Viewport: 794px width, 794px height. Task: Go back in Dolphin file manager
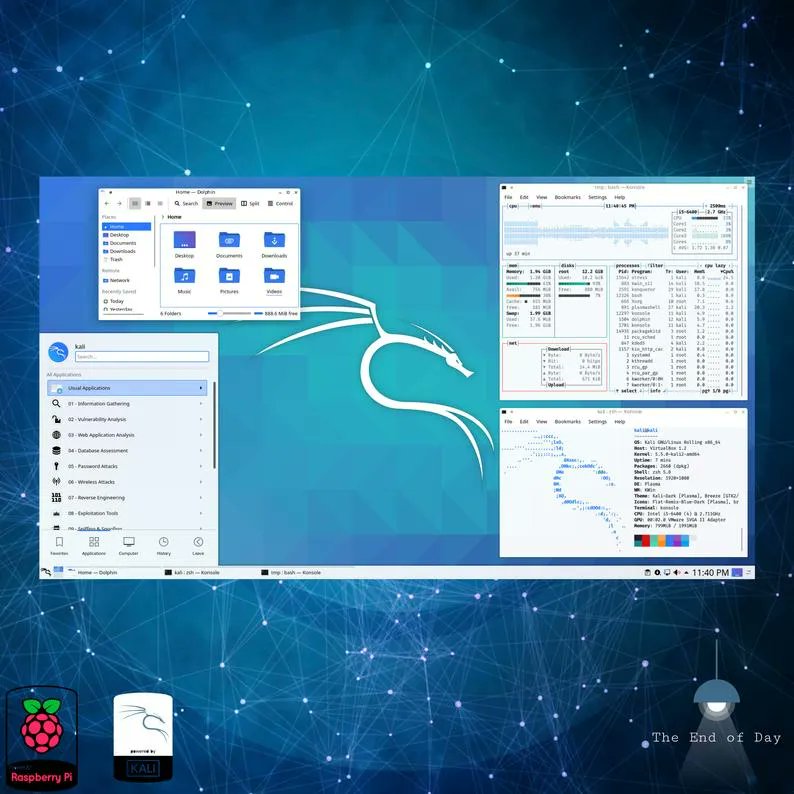point(107,204)
